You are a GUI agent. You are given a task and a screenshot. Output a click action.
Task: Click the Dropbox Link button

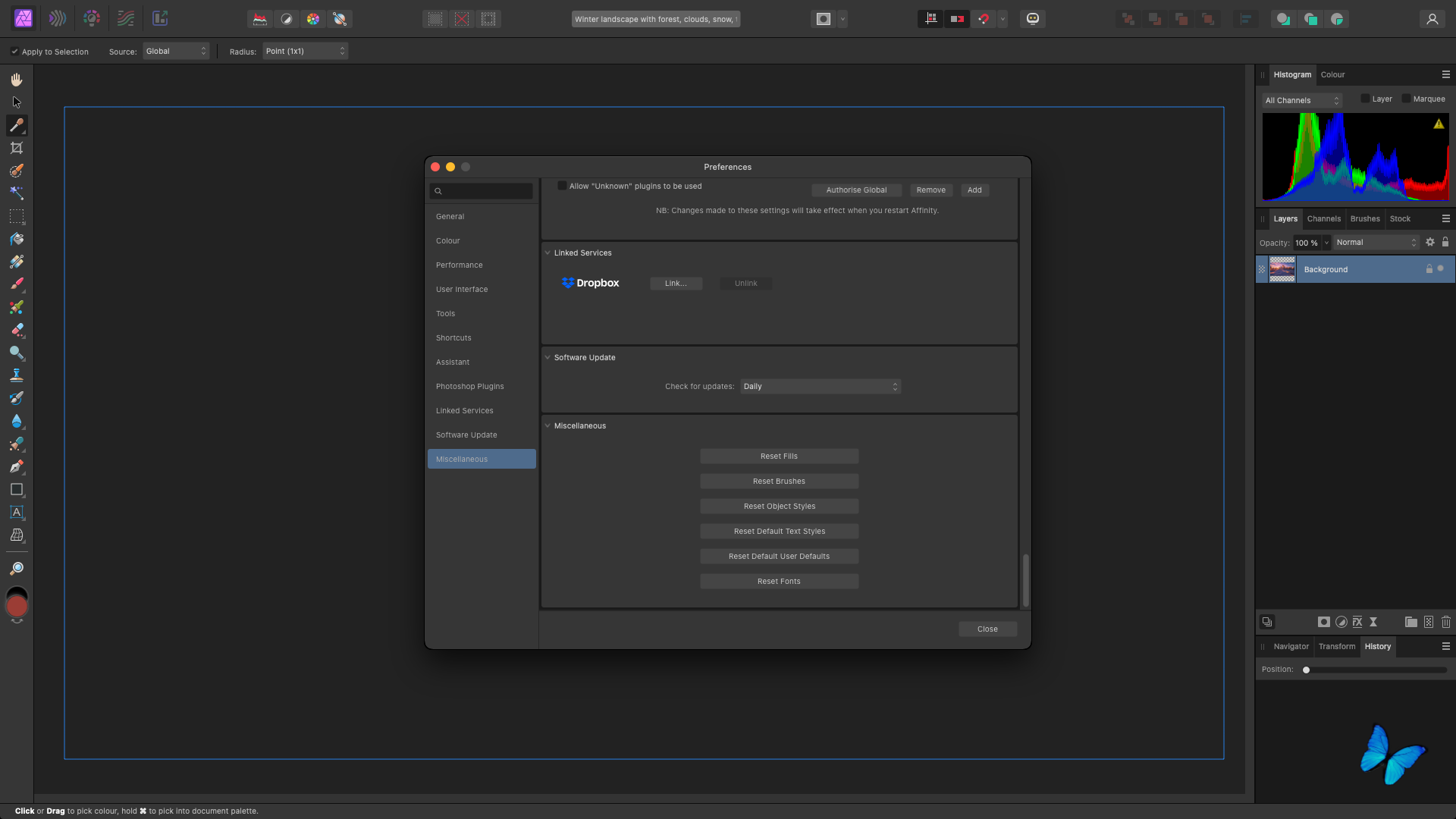pyautogui.click(x=676, y=284)
